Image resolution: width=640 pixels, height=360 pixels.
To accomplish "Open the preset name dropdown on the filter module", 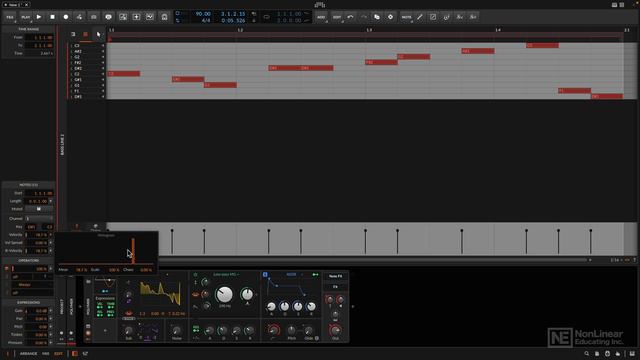I will (226, 275).
